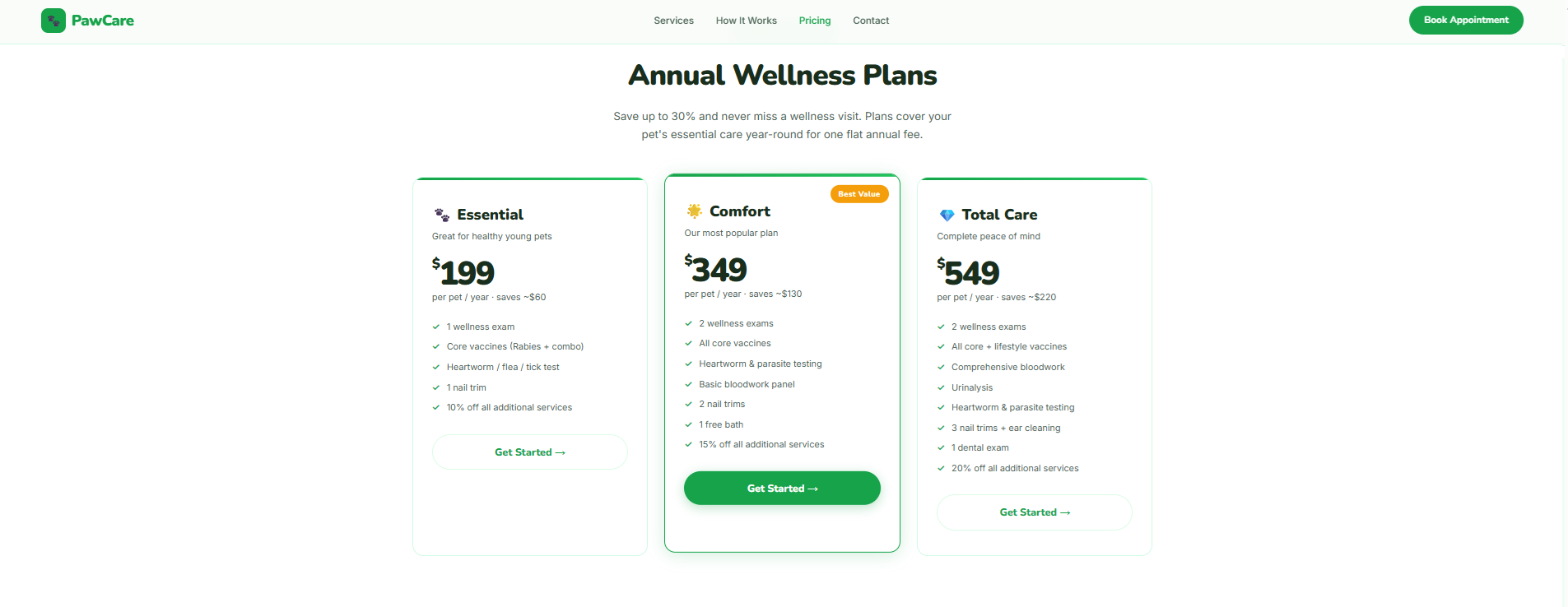Get Started on the Essential plan
The image size is (1568, 607).
529,452
